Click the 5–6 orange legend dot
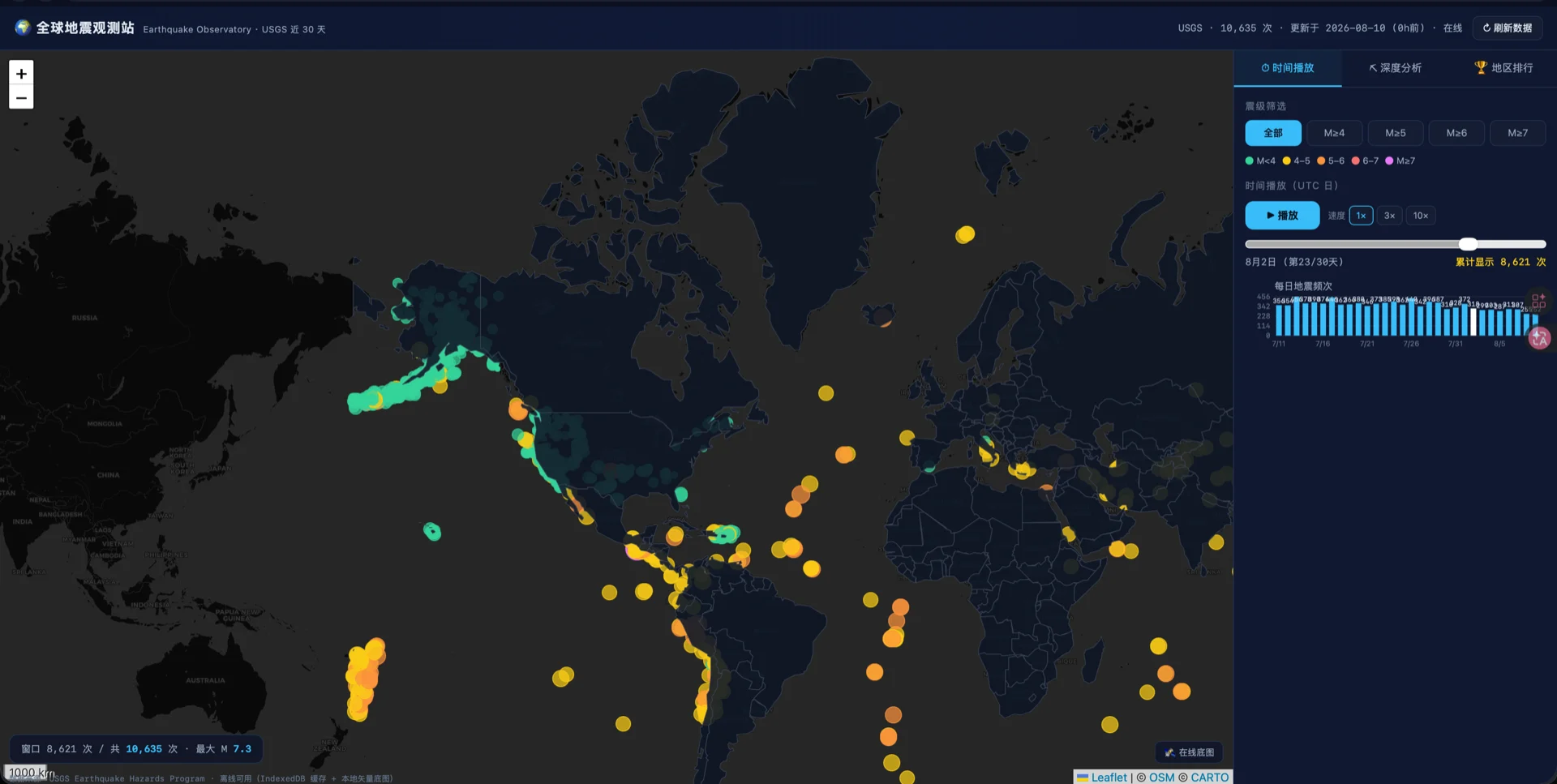This screenshot has height=784, width=1557. point(1321,161)
